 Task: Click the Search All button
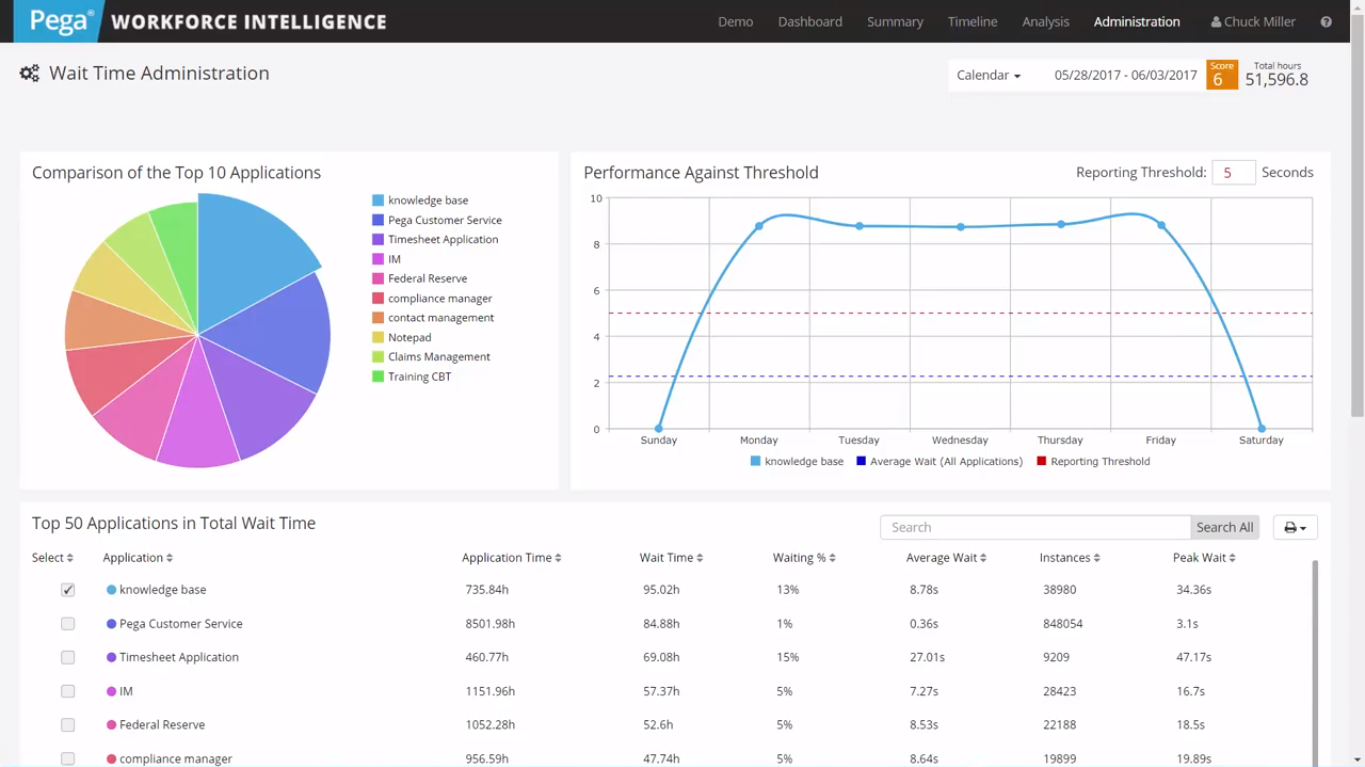click(x=1225, y=527)
